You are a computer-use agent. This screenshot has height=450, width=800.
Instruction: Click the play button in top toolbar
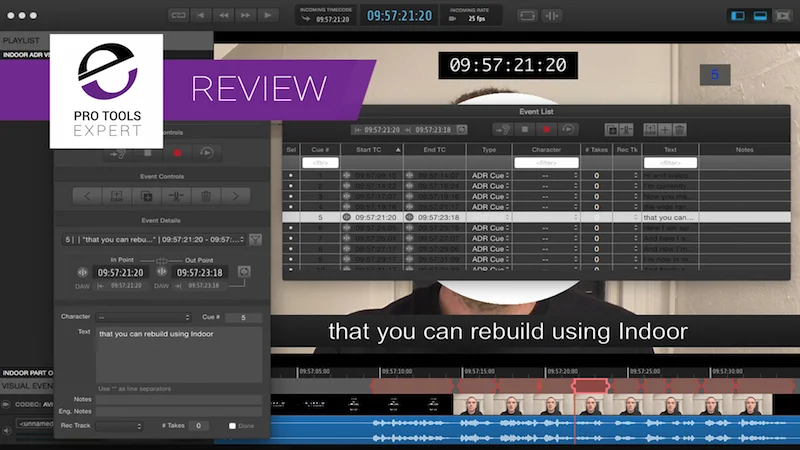click(268, 15)
